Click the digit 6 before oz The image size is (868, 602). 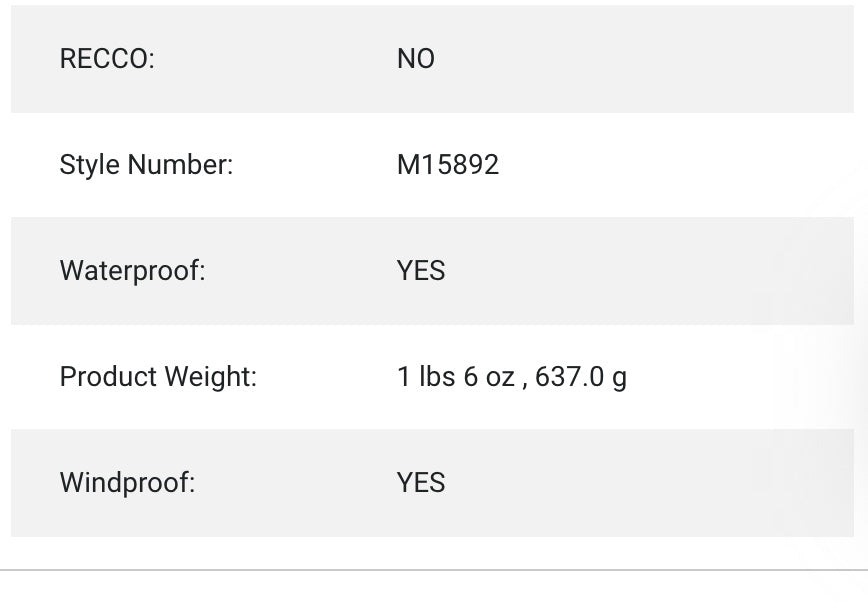click(x=471, y=377)
